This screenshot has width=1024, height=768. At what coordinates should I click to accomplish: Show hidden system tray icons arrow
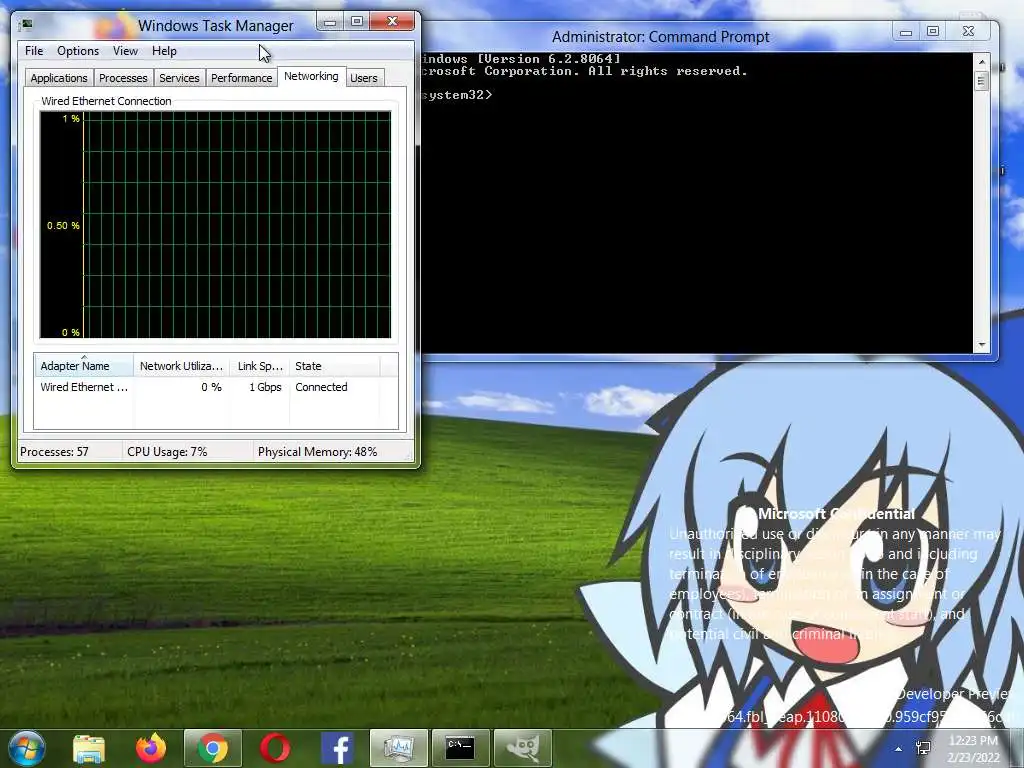click(899, 749)
